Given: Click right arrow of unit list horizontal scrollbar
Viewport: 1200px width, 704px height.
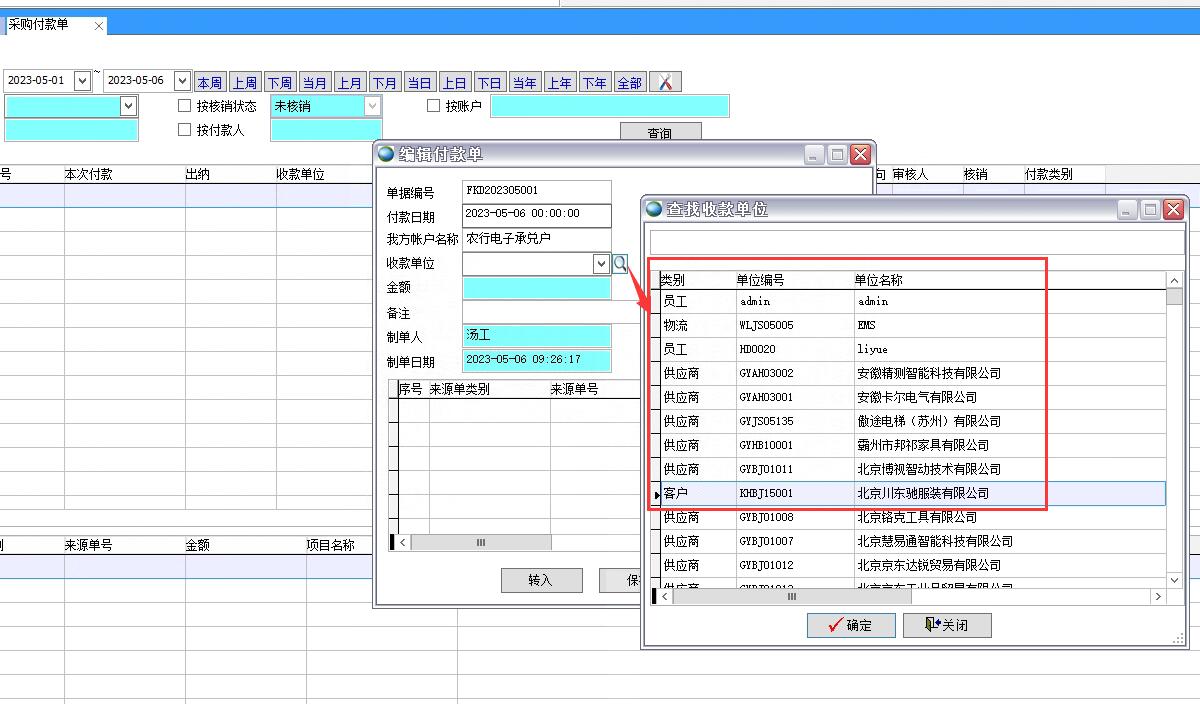Looking at the screenshot, I should pyautogui.click(x=1158, y=596).
